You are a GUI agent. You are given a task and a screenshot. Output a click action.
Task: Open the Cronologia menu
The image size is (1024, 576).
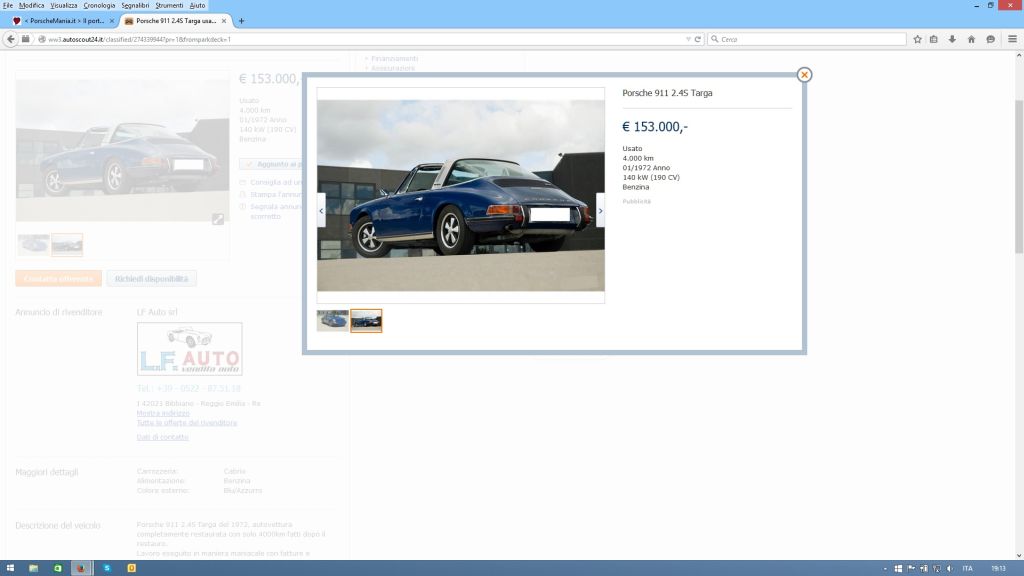[x=99, y=5]
